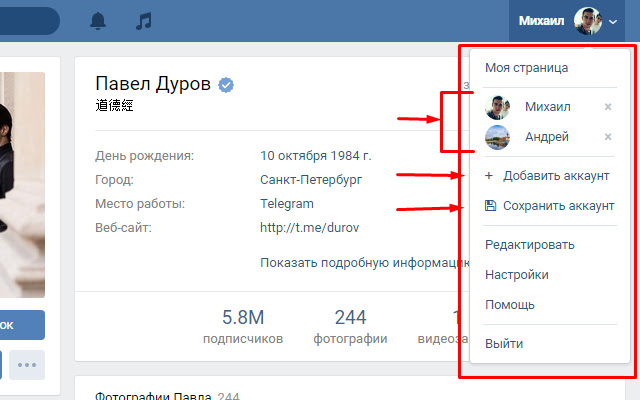Select Сохранить аккаунт
640x400 pixels.
tap(558, 206)
